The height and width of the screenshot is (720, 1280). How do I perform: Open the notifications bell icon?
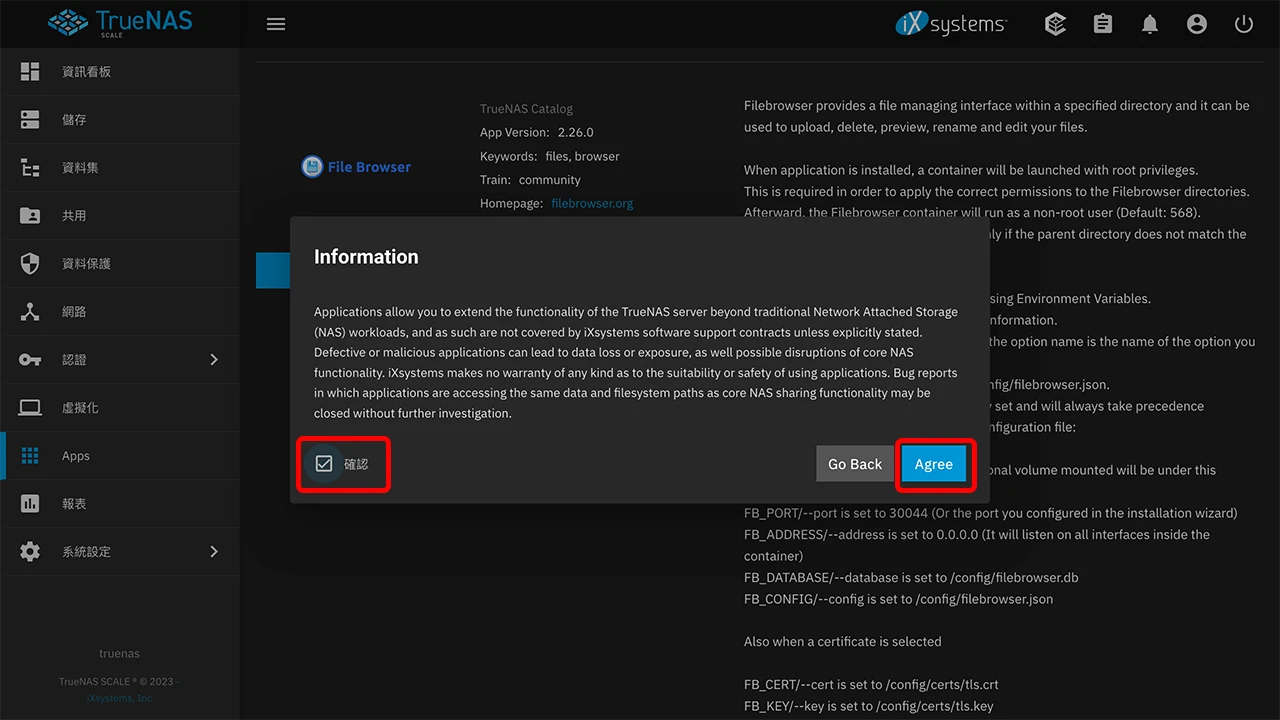click(1149, 23)
